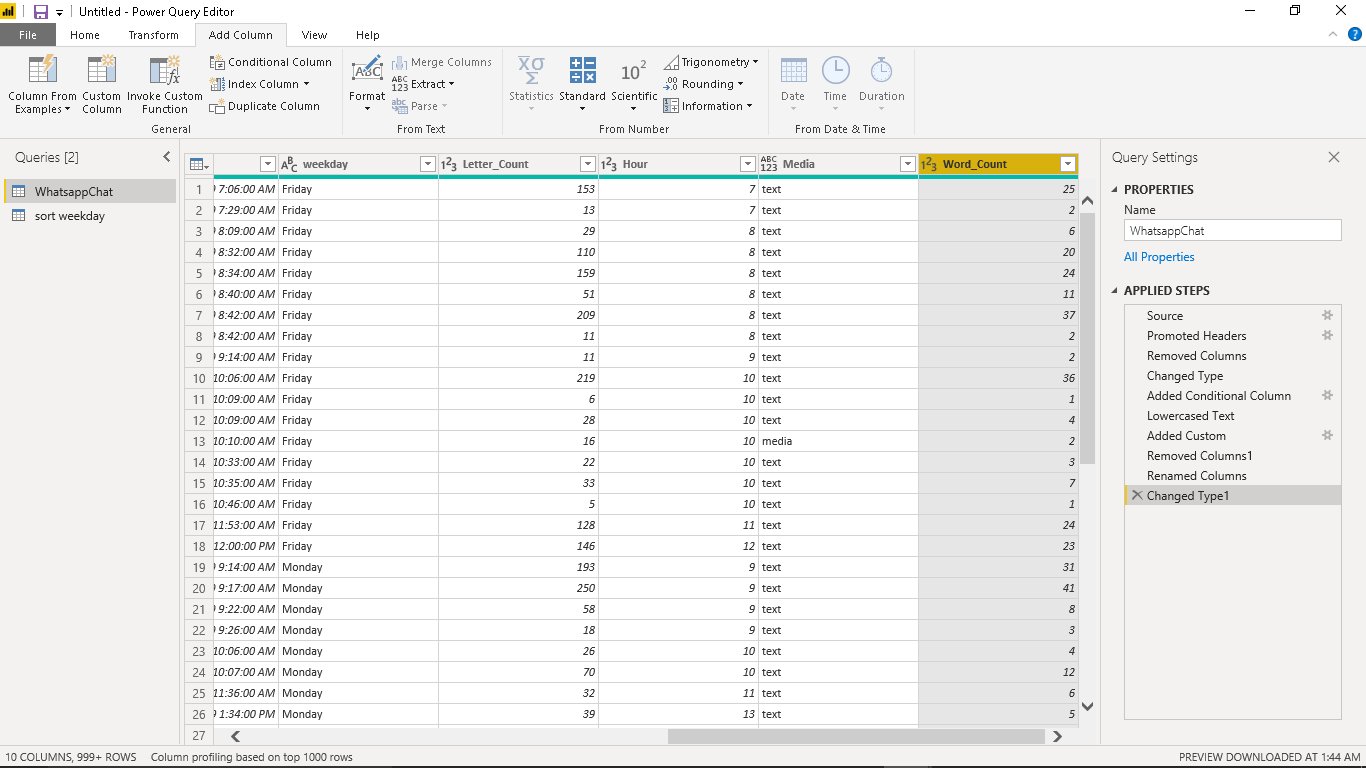Open filter dropdown for Hour column
The width and height of the screenshot is (1366, 768).
[x=748, y=164]
